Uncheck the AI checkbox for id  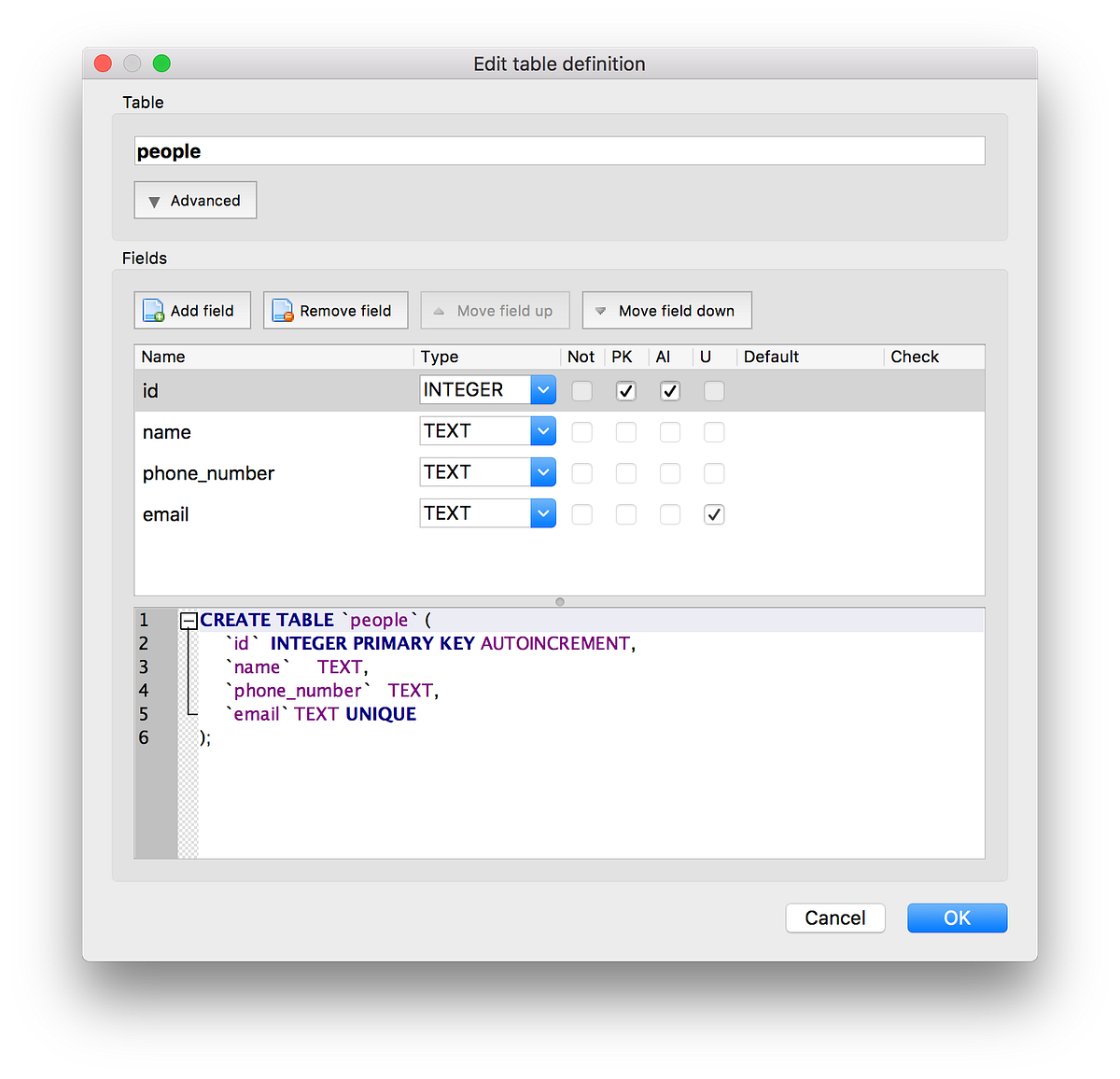click(x=669, y=391)
